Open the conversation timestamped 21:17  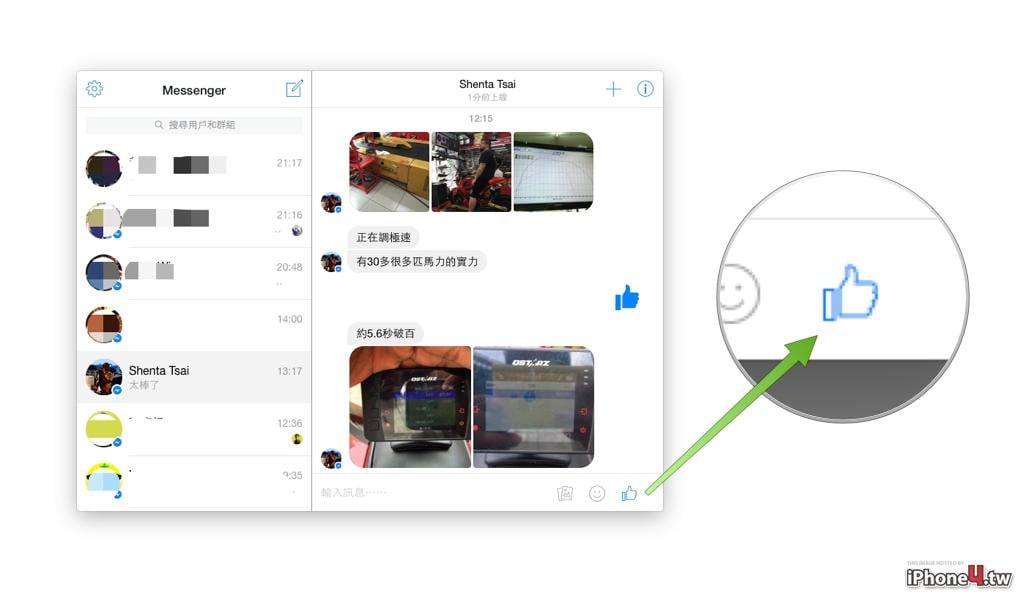pos(194,169)
